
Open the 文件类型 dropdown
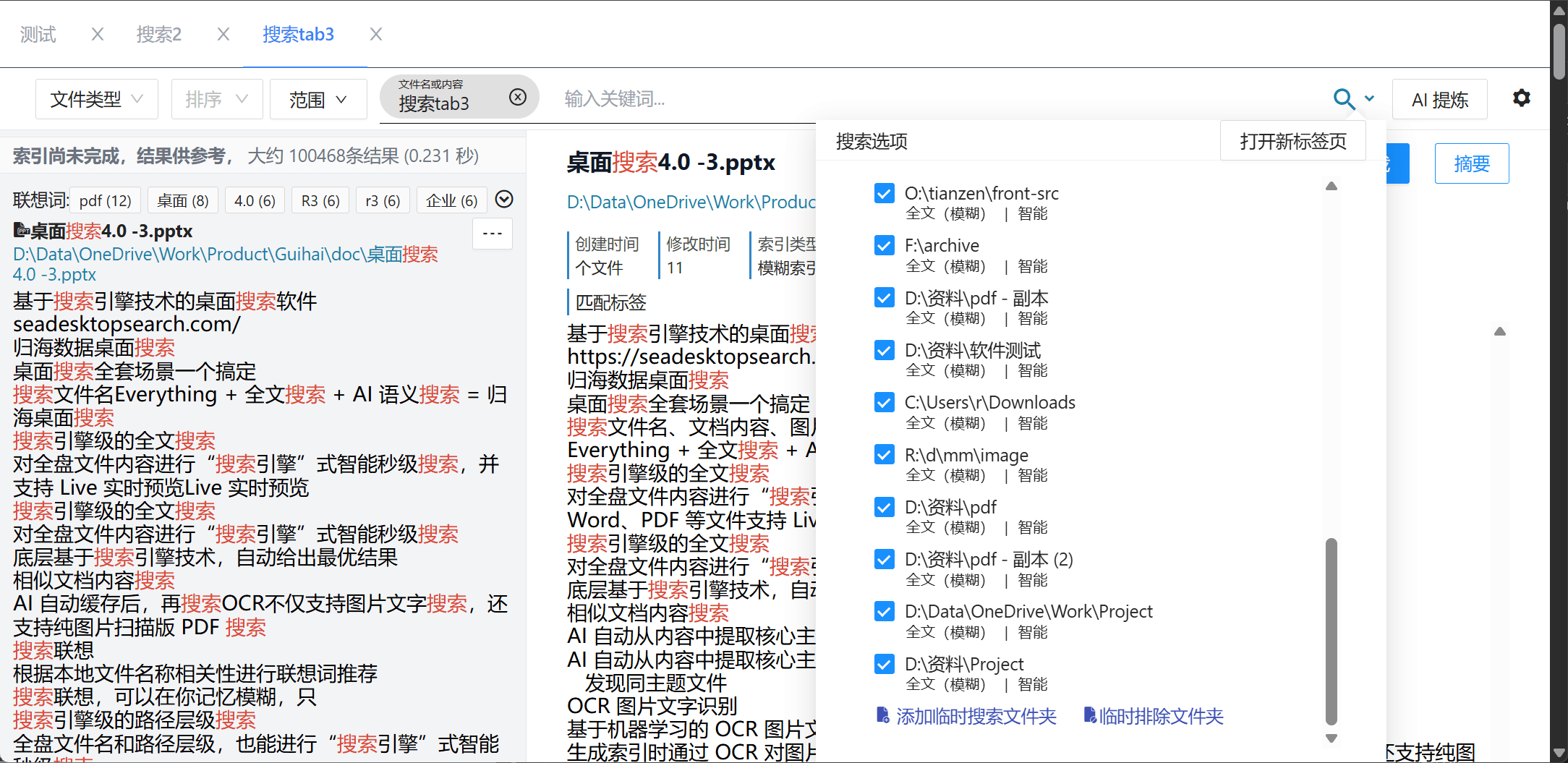pyautogui.click(x=96, y=99)
